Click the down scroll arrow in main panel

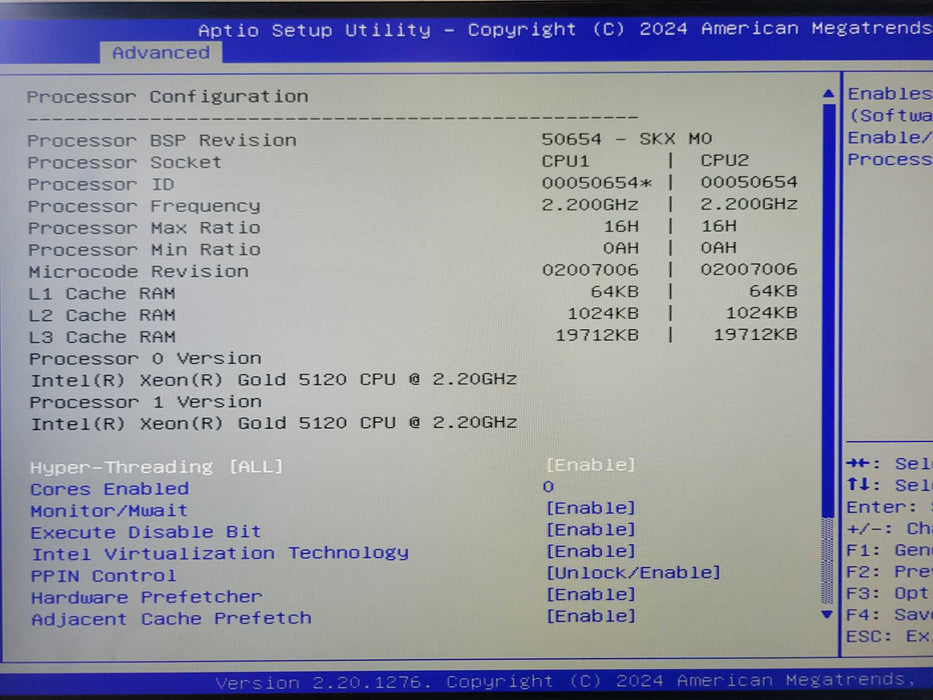coord(825,614)
